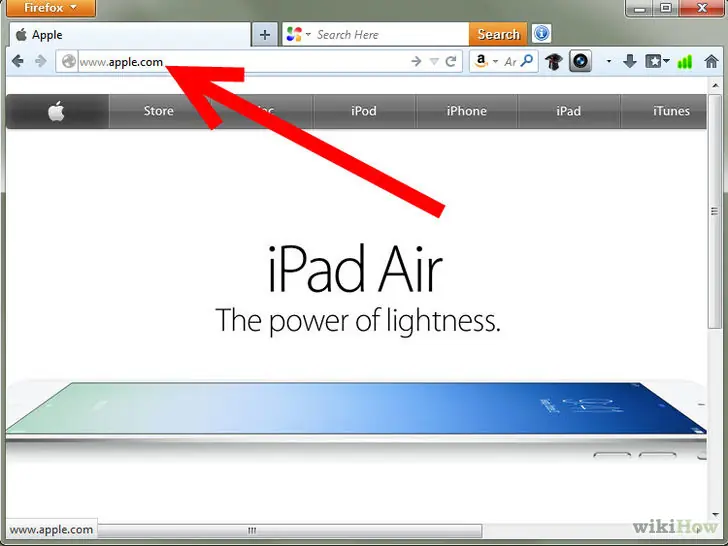
Task: Click the globe site identity icon
Action: pos(69,61)
